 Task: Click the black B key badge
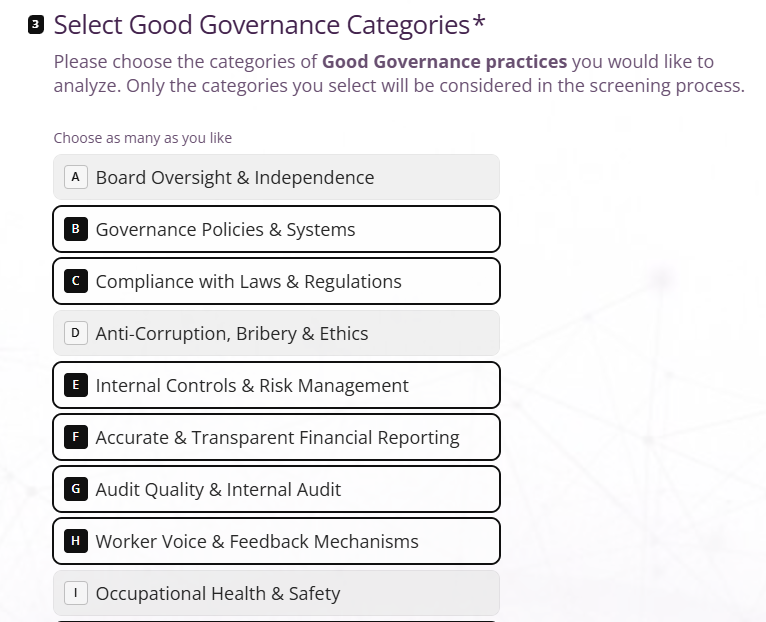click(76, 229)
